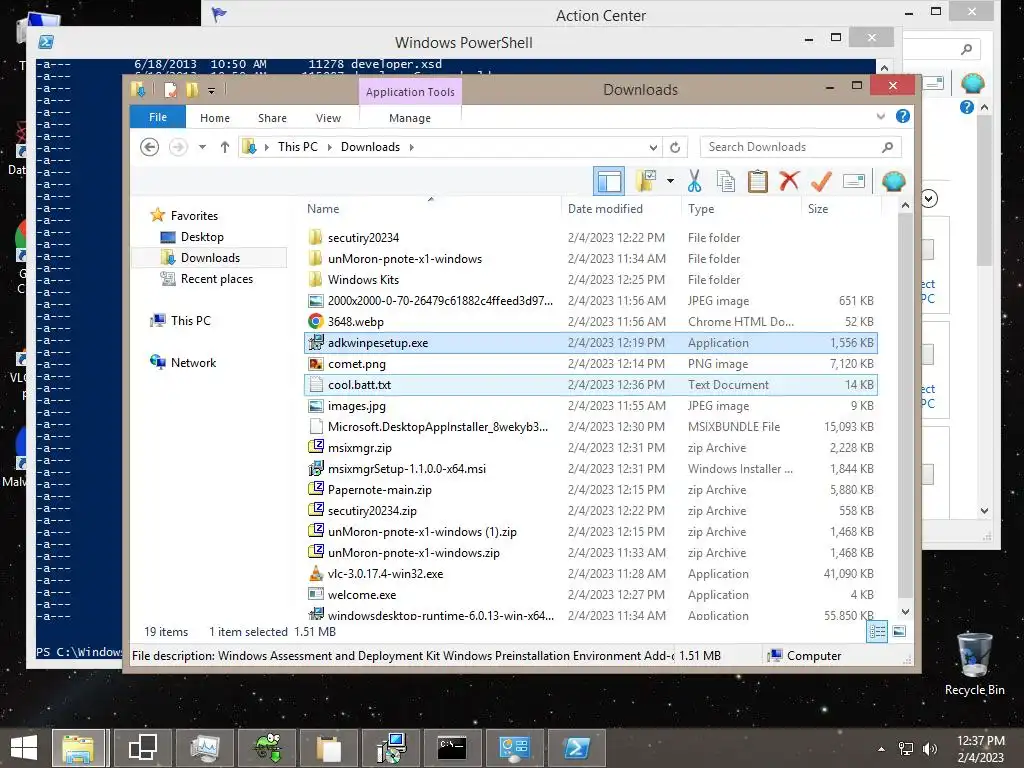1024x768 pixels.
Task: Select Downloads in navigation pane
Action: coord(210,257)
